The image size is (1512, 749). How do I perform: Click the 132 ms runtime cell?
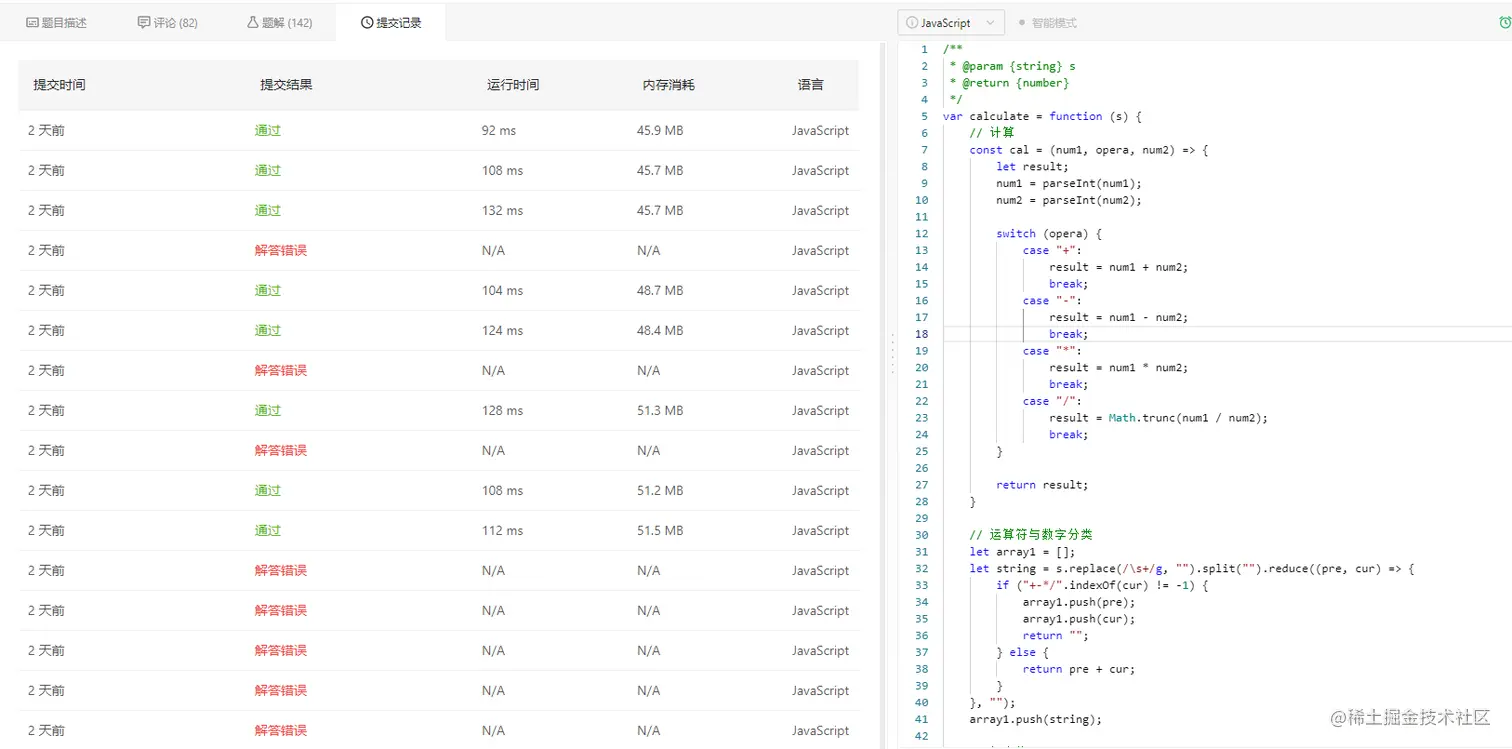502,210
